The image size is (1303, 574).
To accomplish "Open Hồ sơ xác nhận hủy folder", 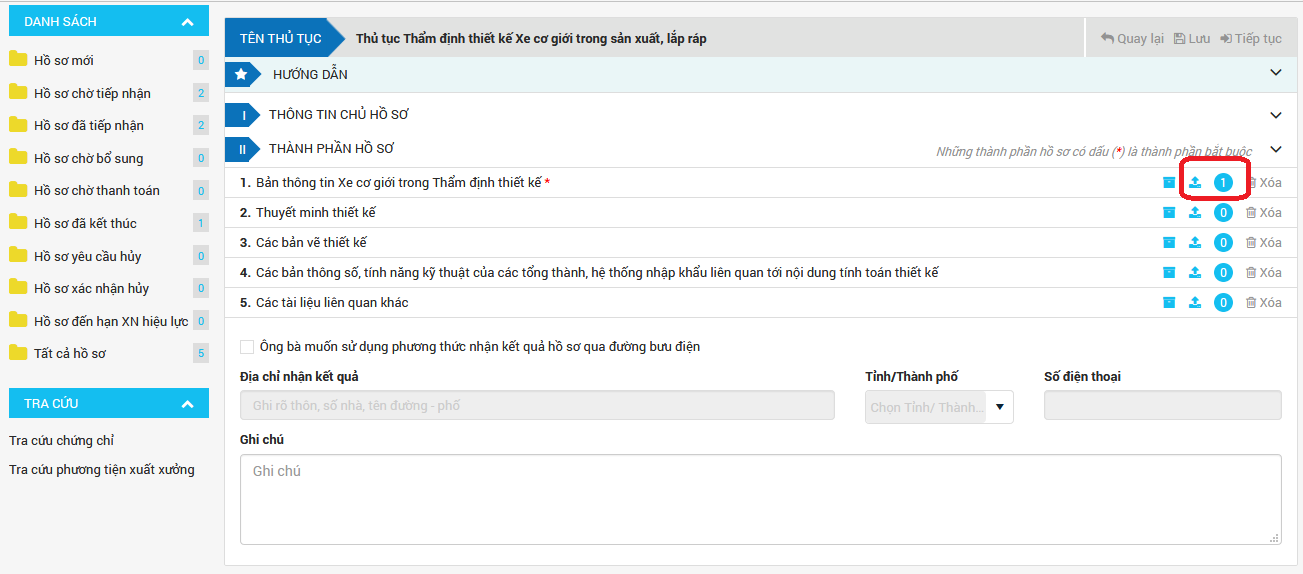I will pos(91,288).
